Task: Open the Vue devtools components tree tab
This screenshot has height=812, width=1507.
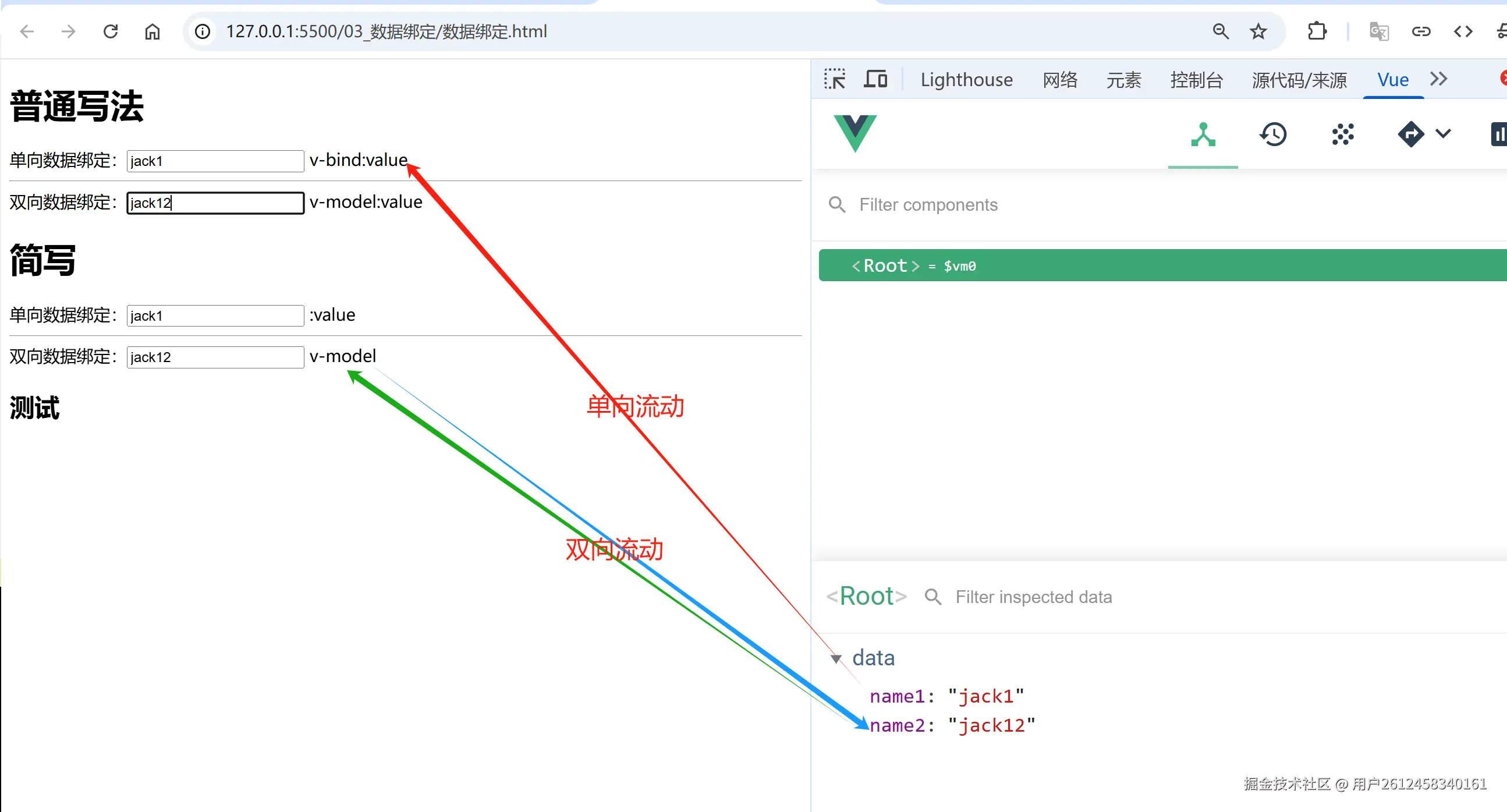Action: [x=1203, y=134]
